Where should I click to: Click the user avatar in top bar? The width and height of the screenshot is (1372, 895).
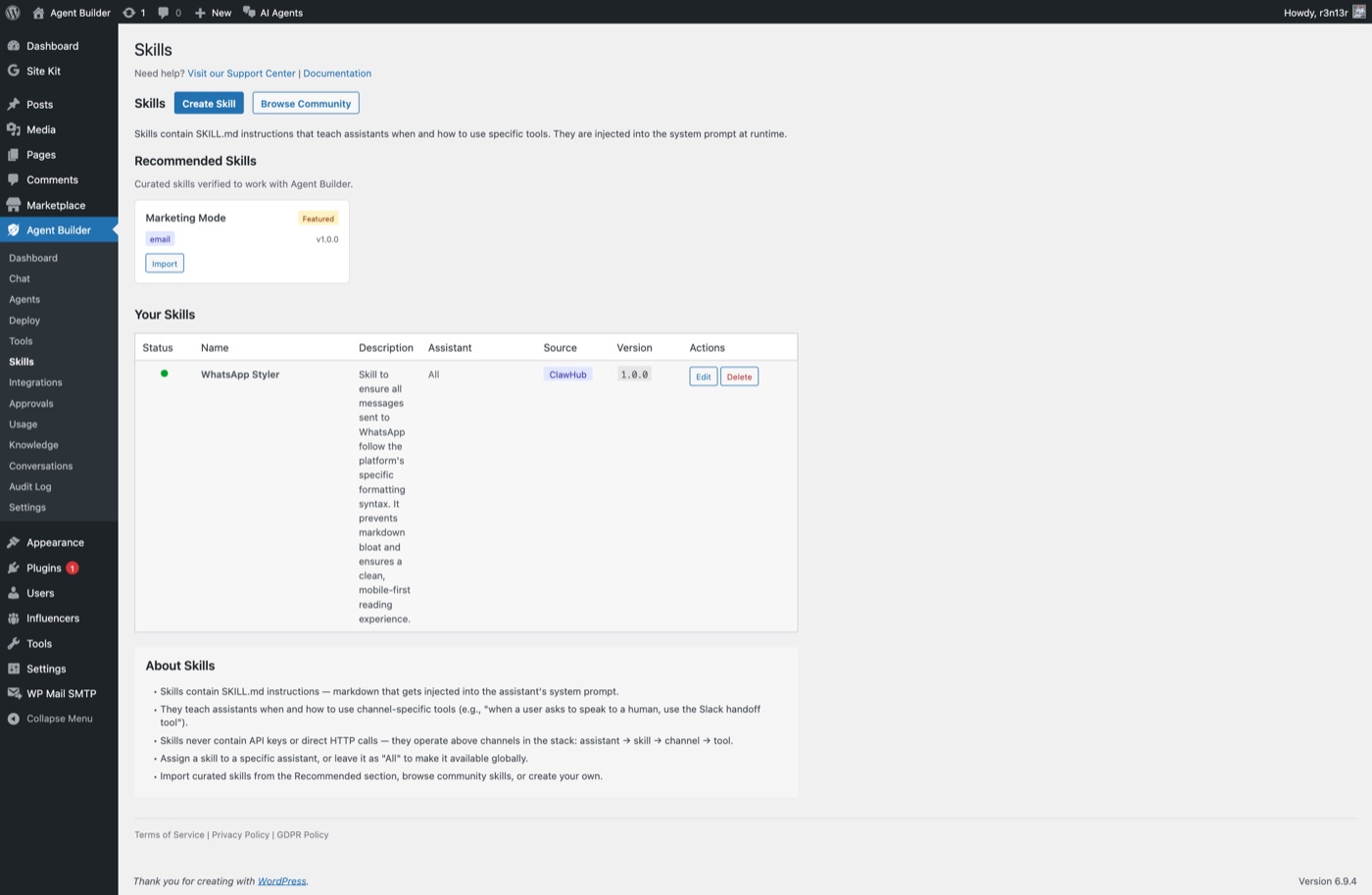[1358, 13]
